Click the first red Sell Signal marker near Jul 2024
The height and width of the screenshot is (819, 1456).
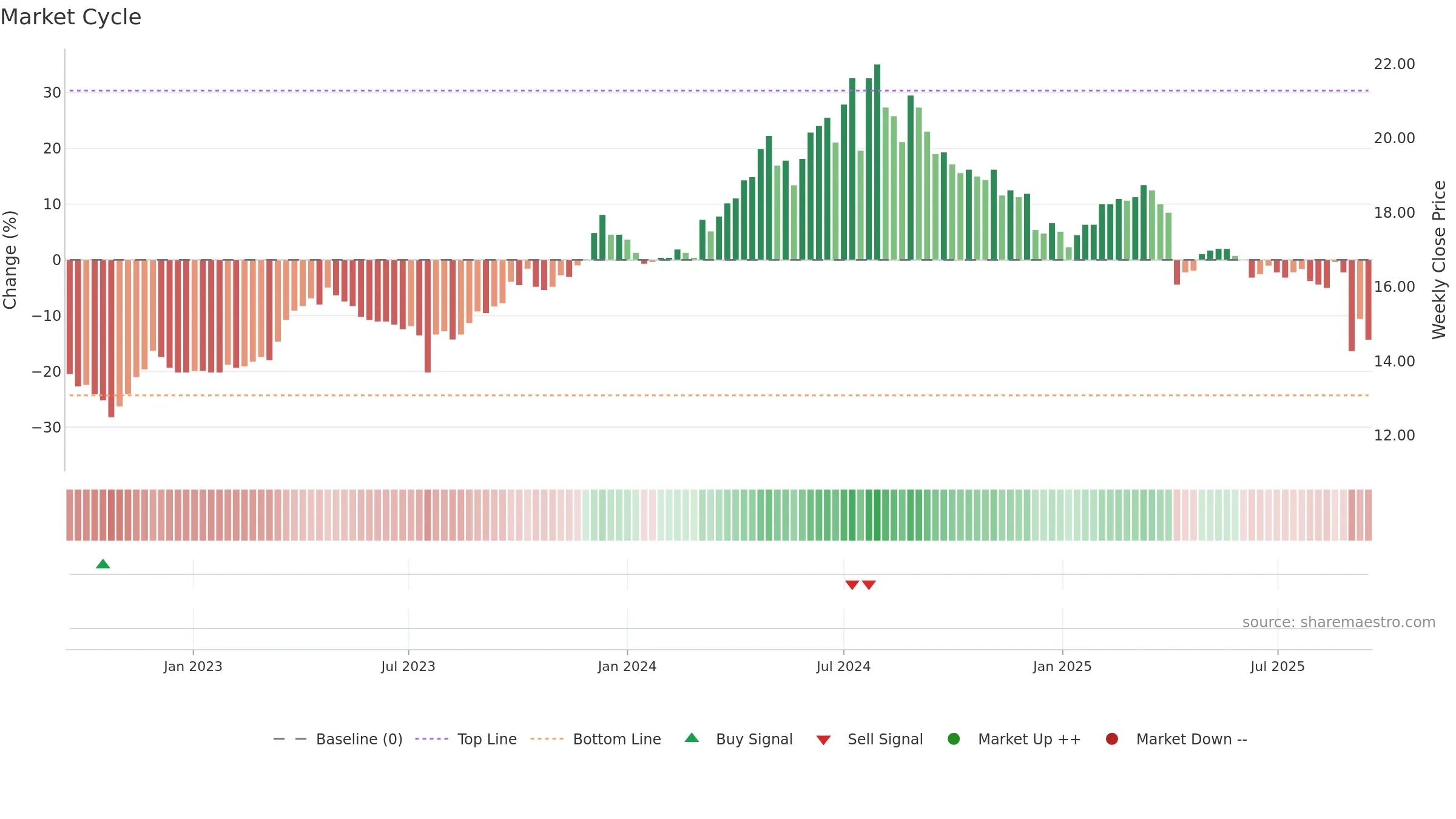point(852,585)
